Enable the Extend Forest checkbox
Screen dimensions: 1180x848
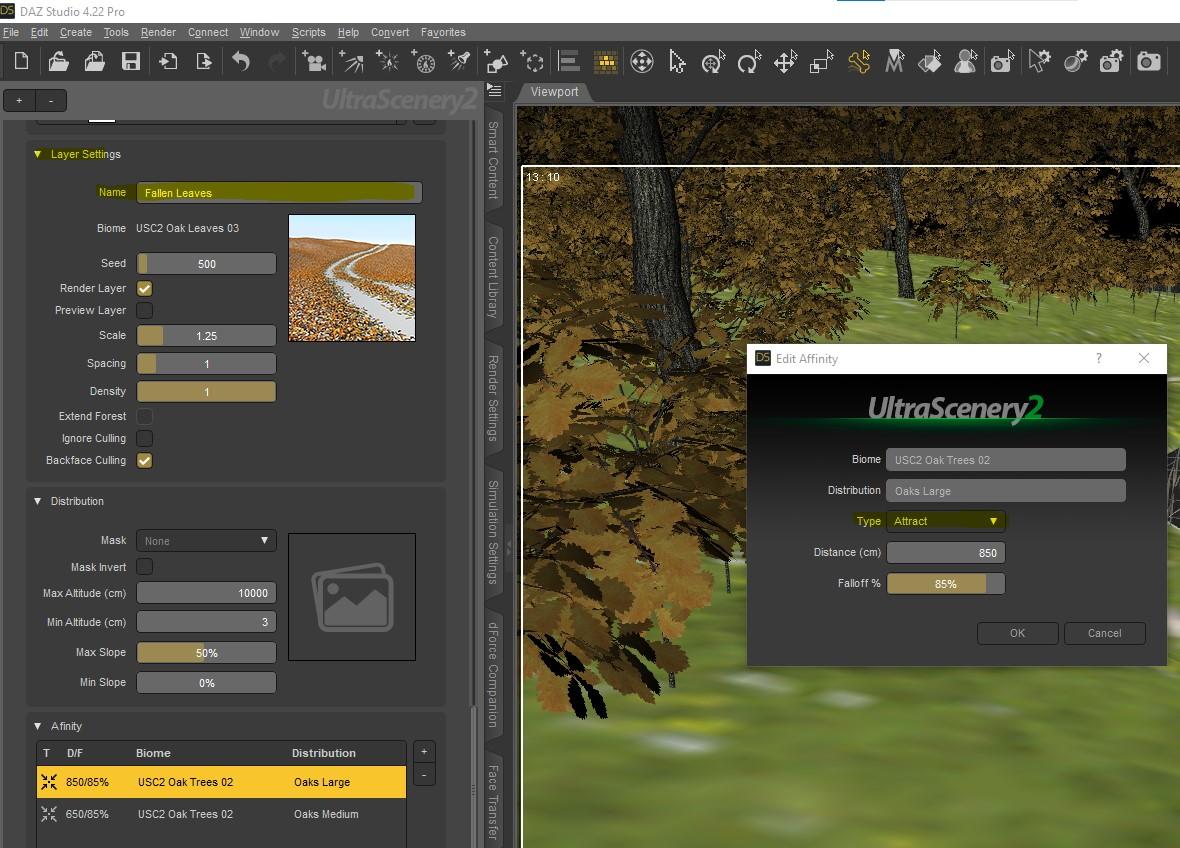coord(144,416)
